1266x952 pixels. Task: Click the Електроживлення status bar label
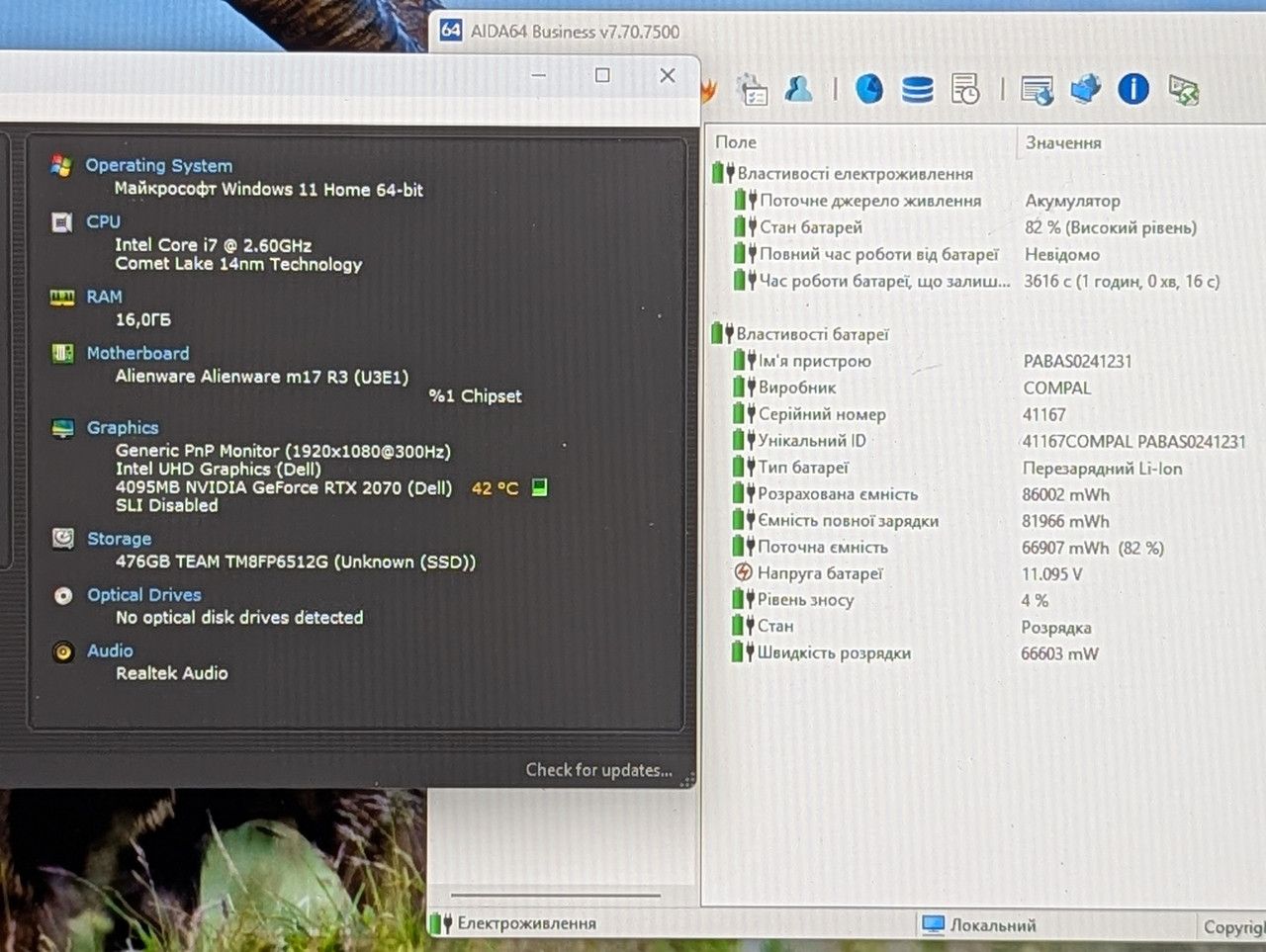526,923
